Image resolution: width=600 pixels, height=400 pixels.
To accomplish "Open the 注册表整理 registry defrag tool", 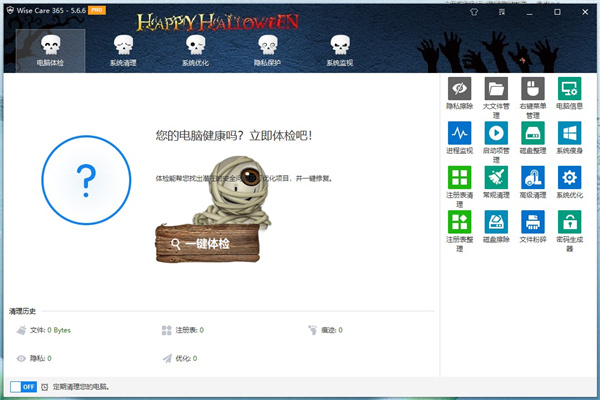I will click(x=460, y=222).
